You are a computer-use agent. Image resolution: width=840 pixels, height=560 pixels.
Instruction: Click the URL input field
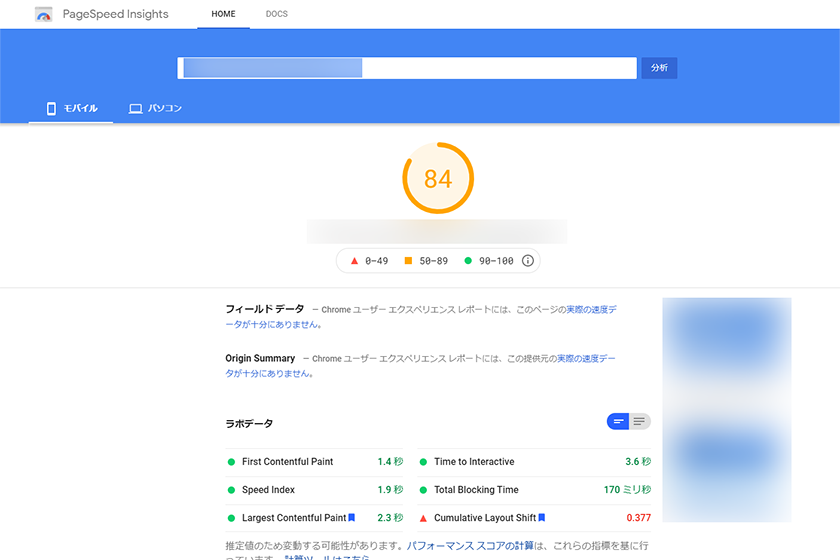[x=407, y=68]
